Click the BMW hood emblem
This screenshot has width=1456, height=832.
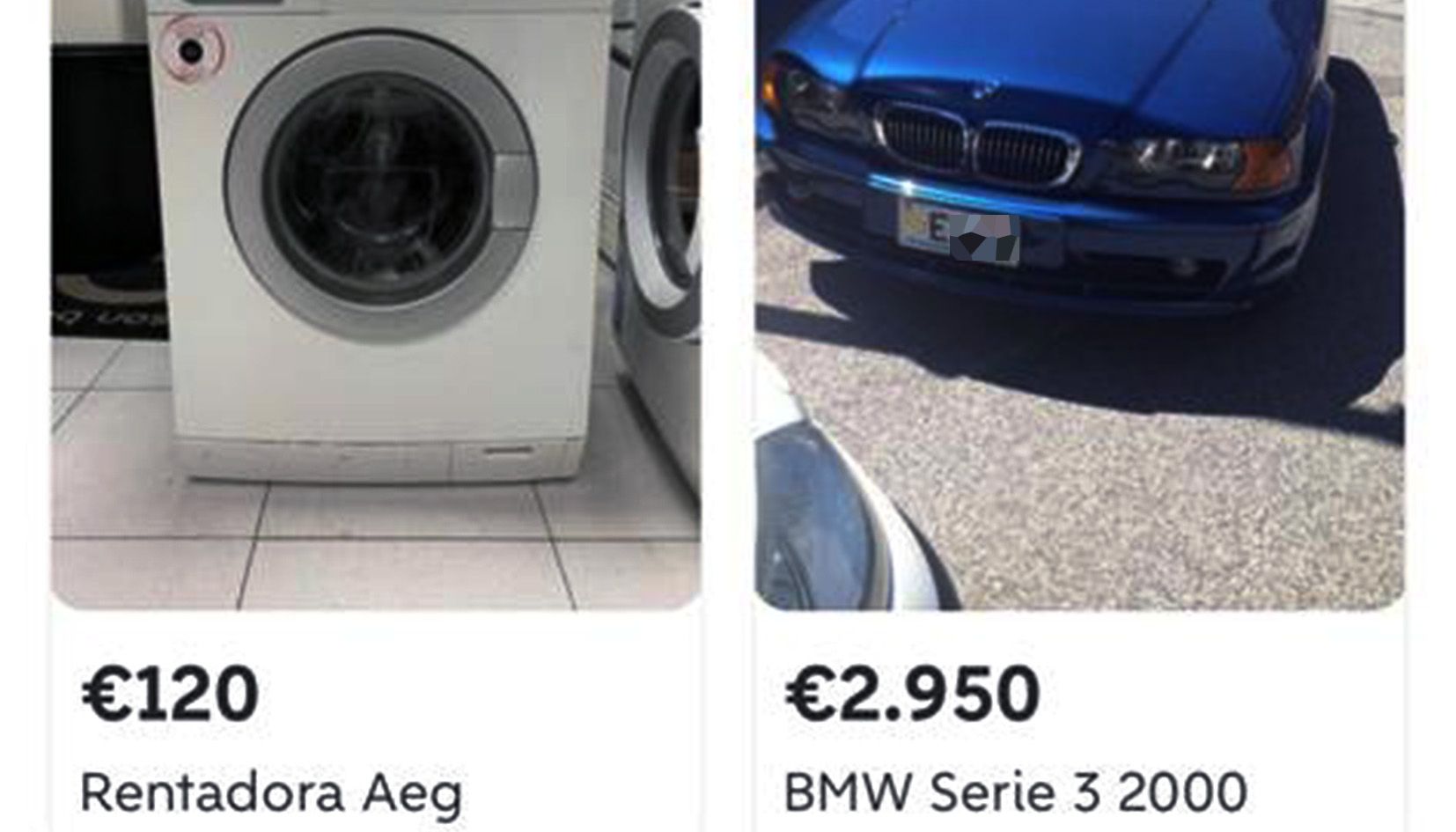pos(984,89)
